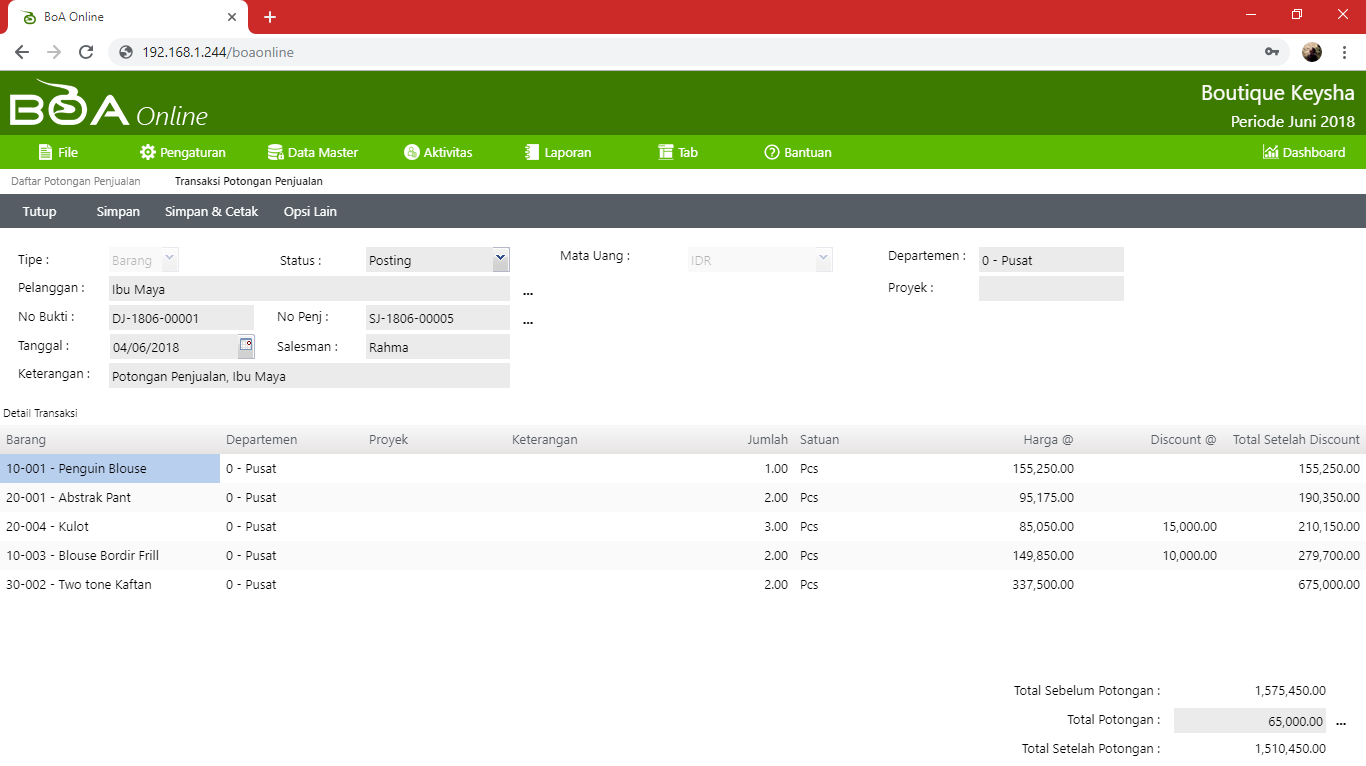Open the Chrome three-dot menu
This screenshot has width=1366, height=766.
point(1345,52)
